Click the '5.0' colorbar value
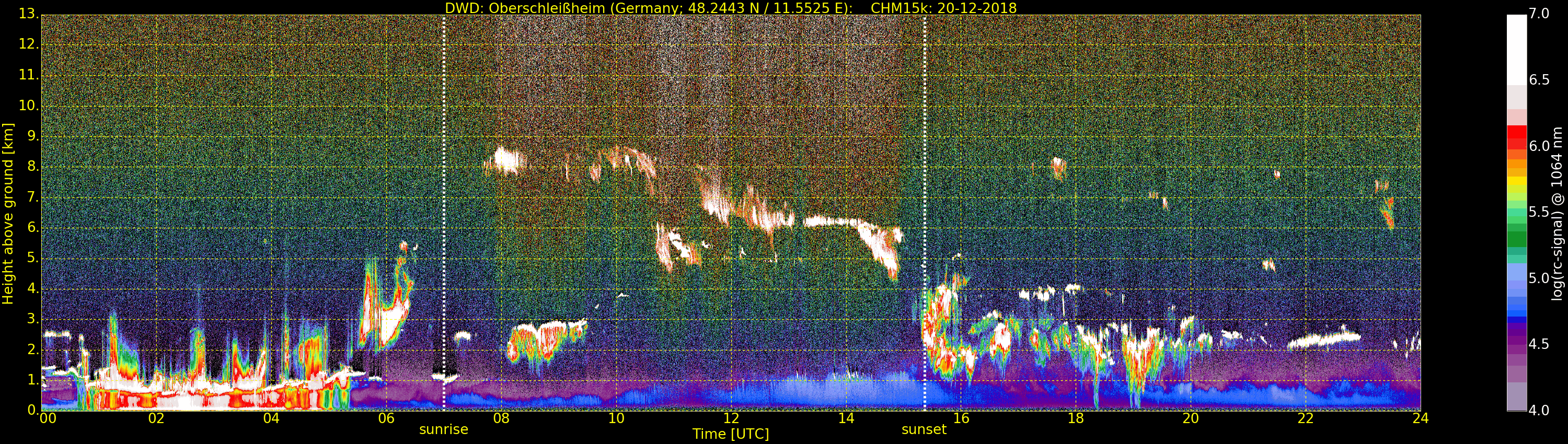The image size is (1568, 444). [x=1539, y=278]
